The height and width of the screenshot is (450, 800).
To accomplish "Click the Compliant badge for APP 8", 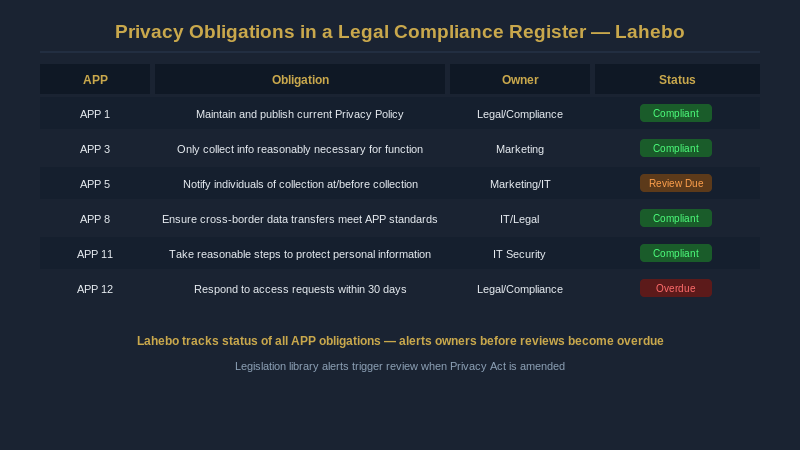I will [676, 218].
